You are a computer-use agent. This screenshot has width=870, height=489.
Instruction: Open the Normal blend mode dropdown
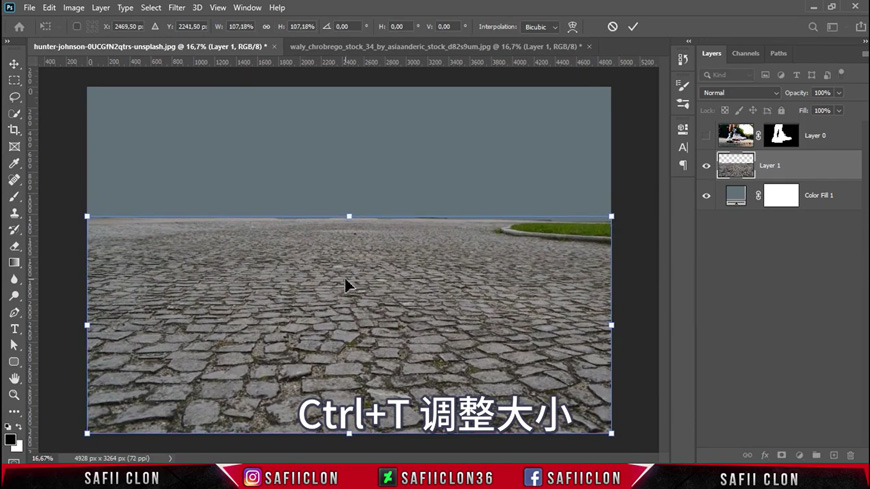click(740, 93)
